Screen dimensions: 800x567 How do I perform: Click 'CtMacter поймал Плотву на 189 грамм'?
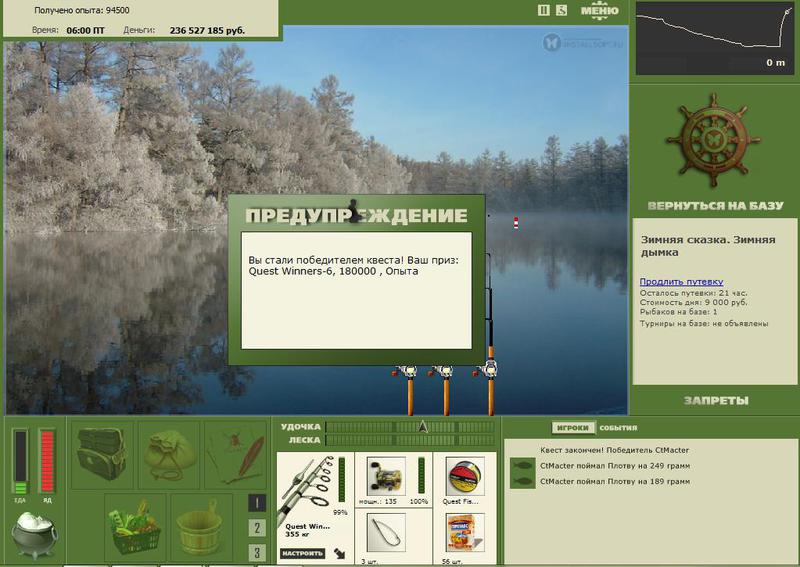tap(615, 481)
